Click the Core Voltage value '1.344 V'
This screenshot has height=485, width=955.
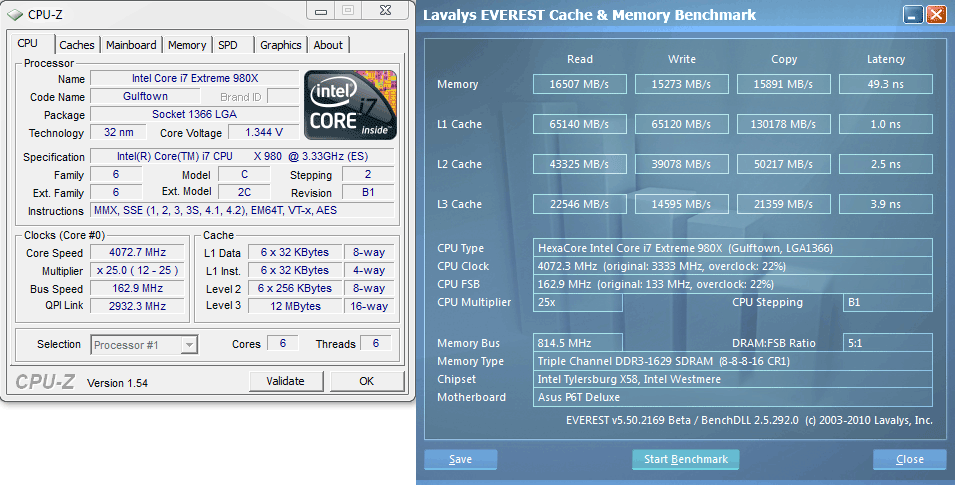pos(264,132)
